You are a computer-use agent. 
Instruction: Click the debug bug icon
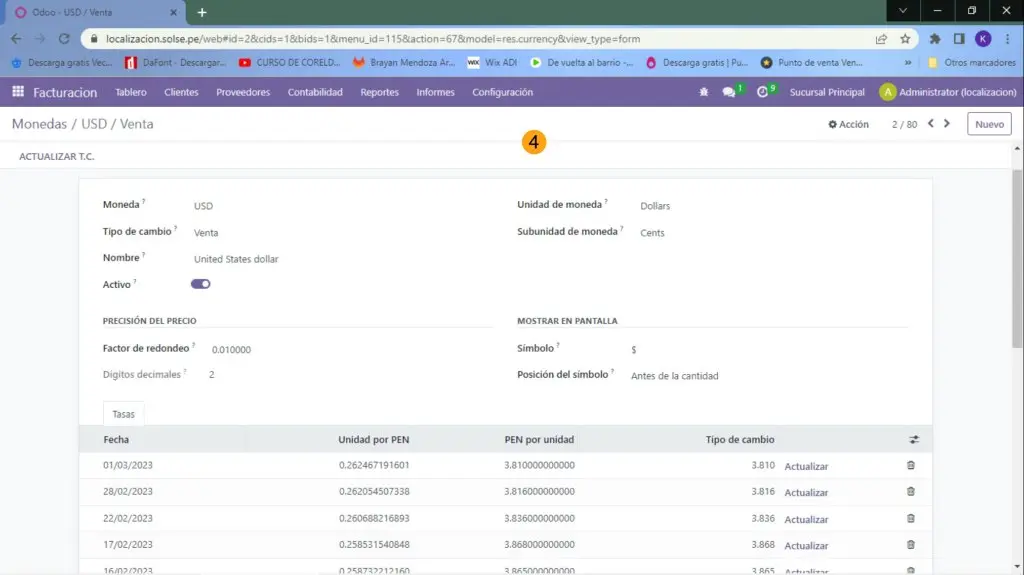(x=704, y=92)
